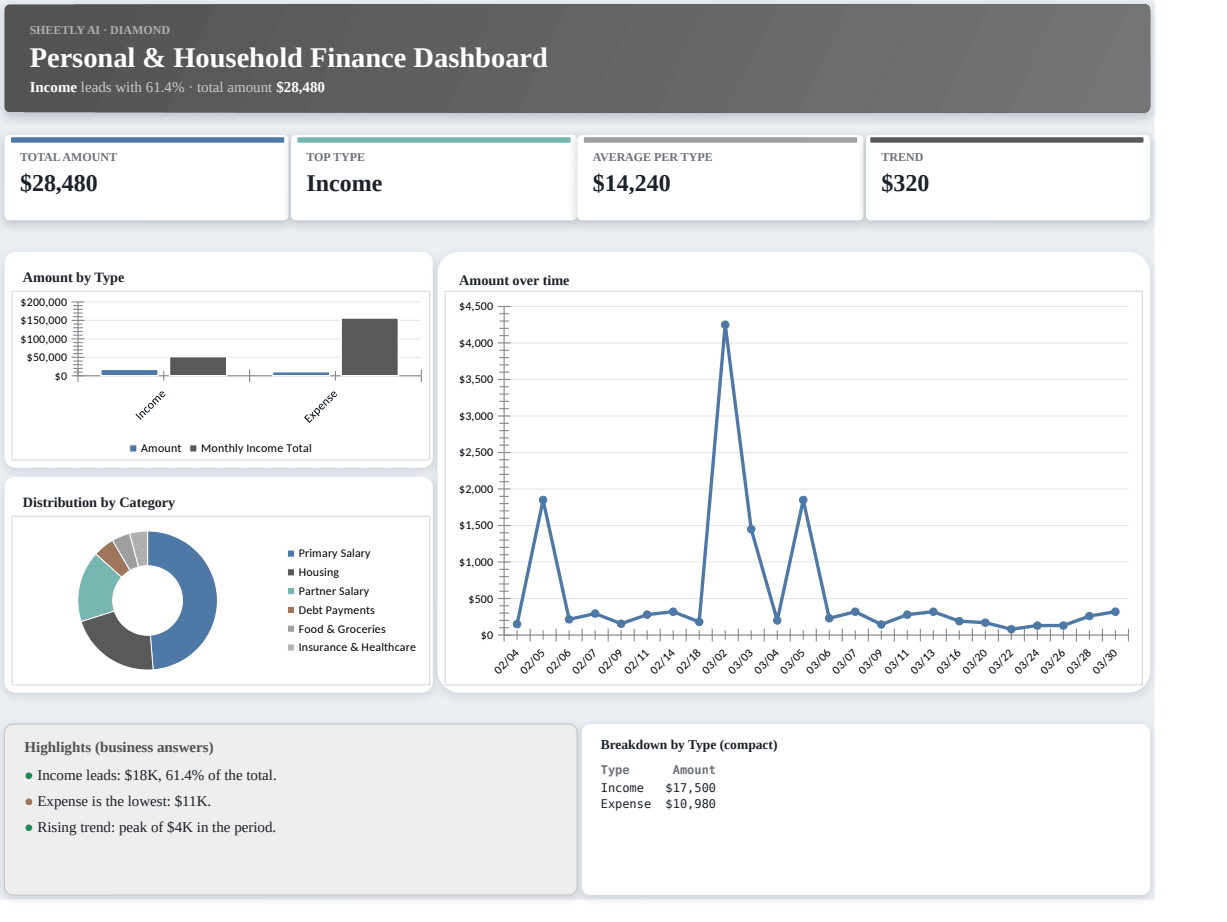This screenshot has width=1227, height=922.
Task: Click the Food & Groceries legend entry
Action: [336, 629]
